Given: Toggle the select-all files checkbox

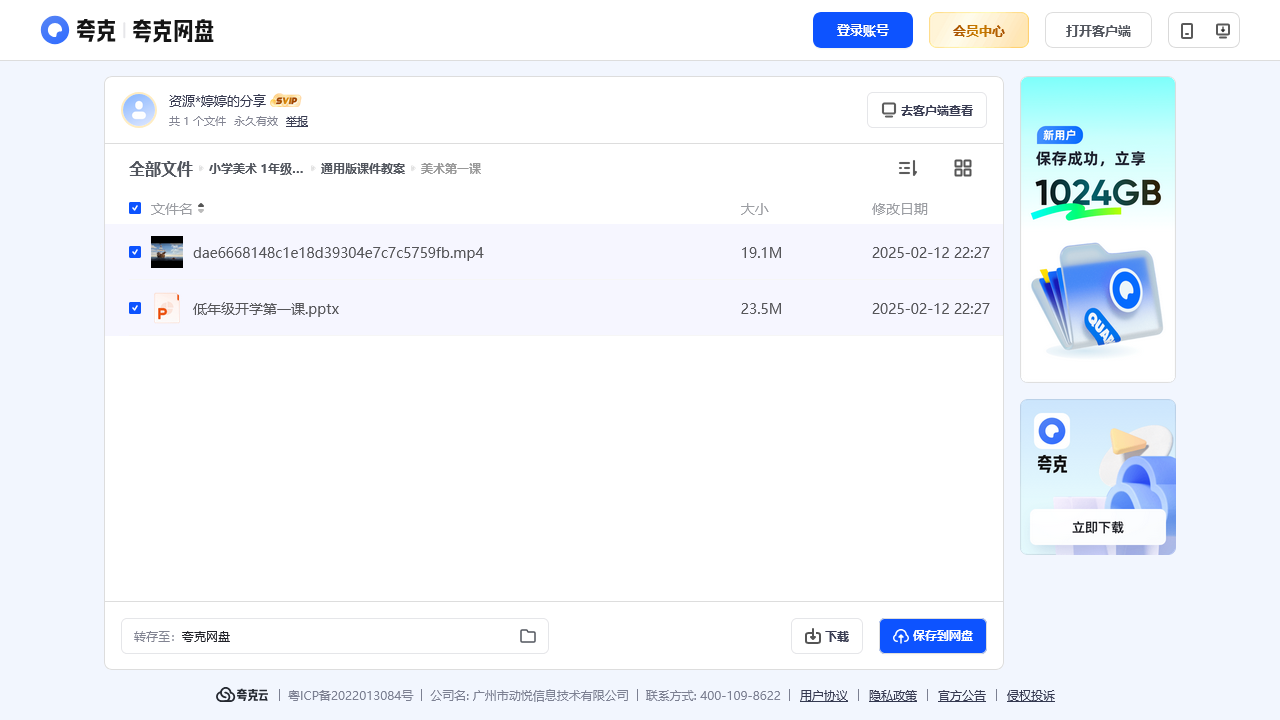Looking at the screenshot, I should pos(135,208).
